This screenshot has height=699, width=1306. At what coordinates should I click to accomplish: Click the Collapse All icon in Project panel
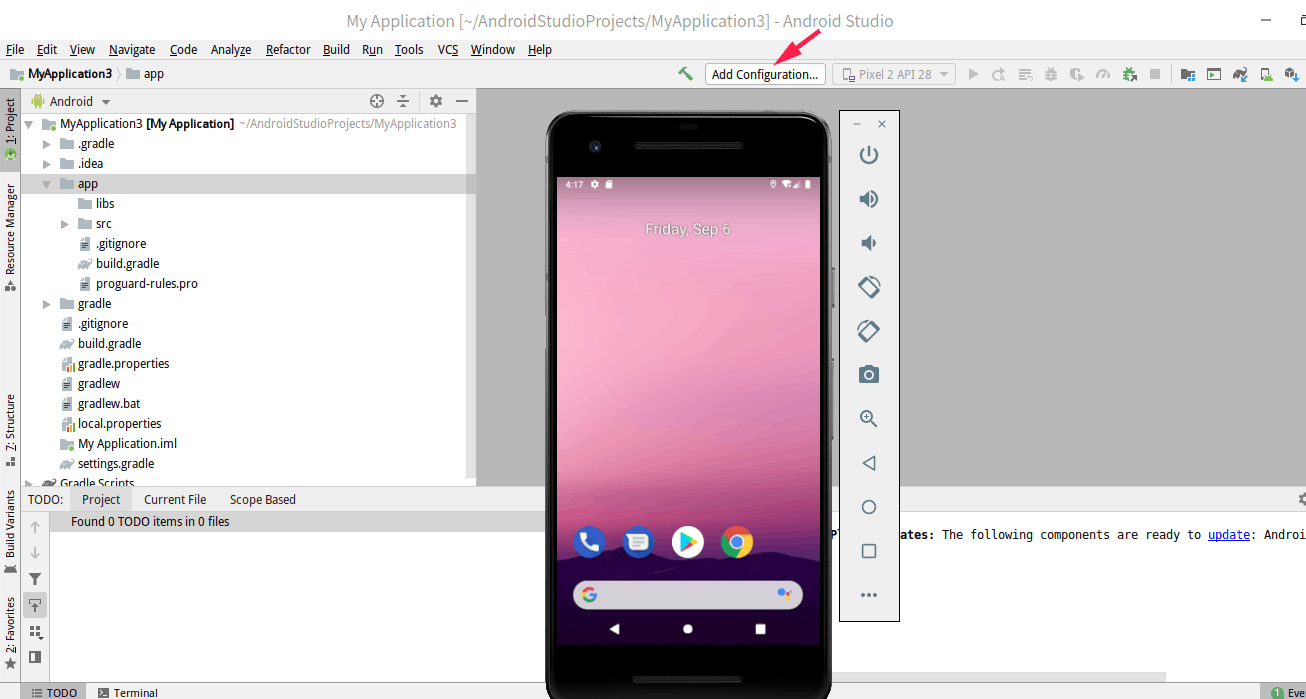pyautogui.click(x=403, y=101)
